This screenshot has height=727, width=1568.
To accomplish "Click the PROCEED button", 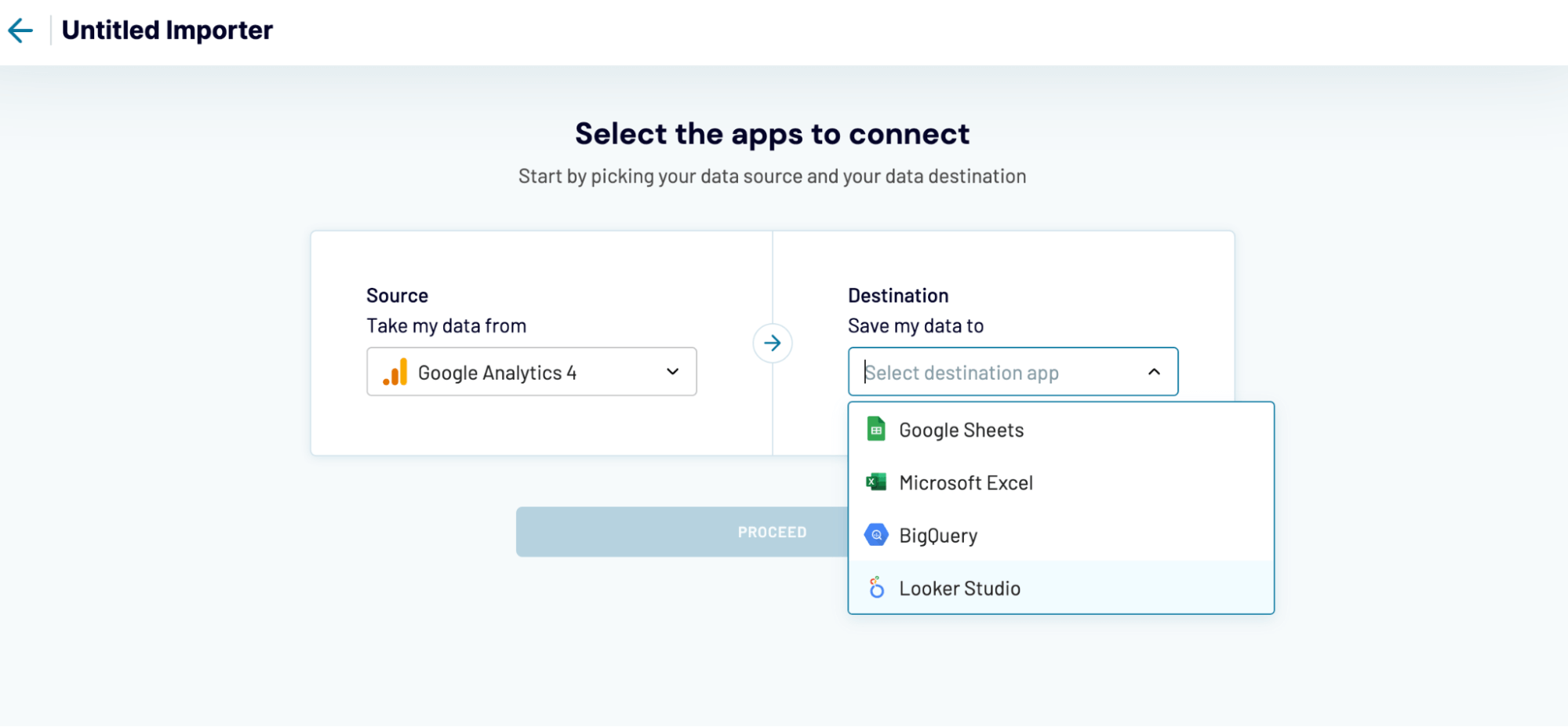I will [772, 531].
